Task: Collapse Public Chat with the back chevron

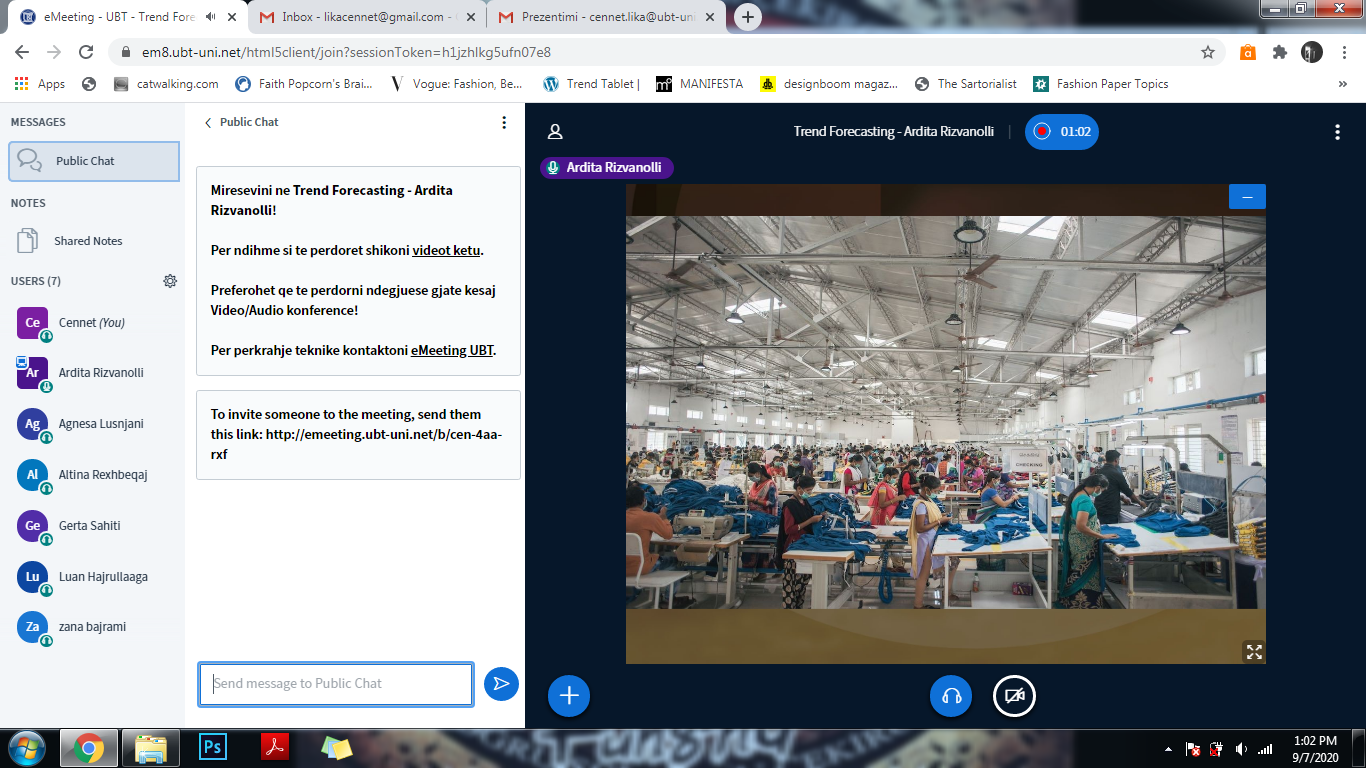Action: (x=208, y=123)
